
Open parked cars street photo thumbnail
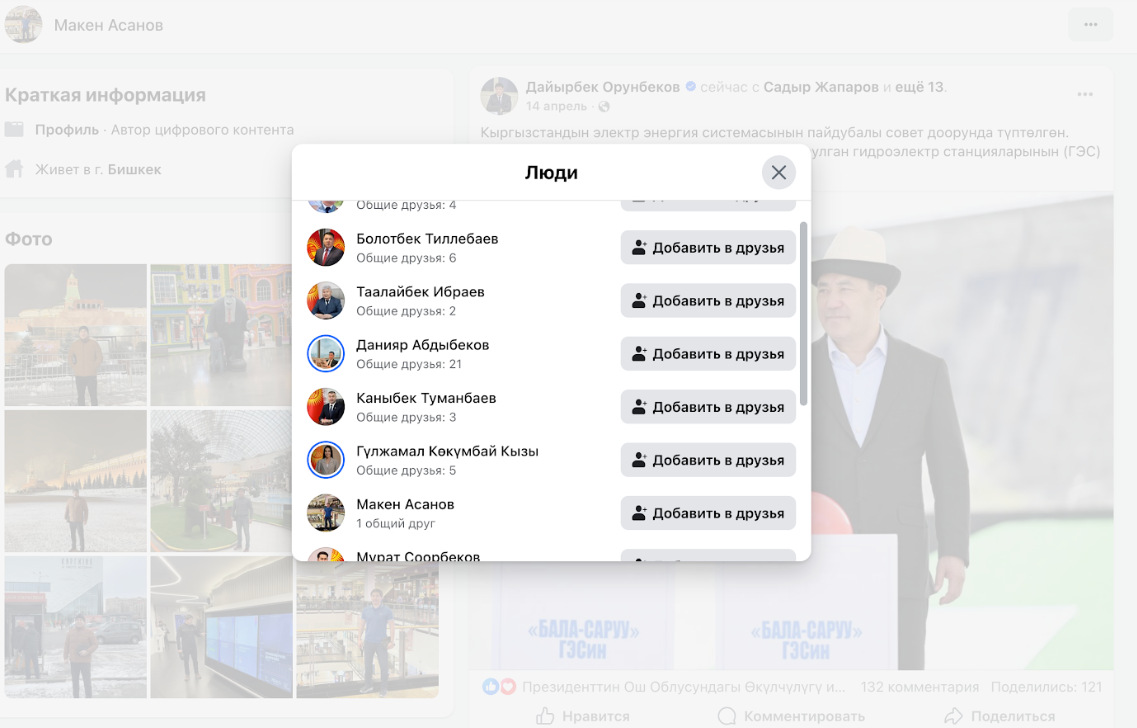tap(75, 626)
